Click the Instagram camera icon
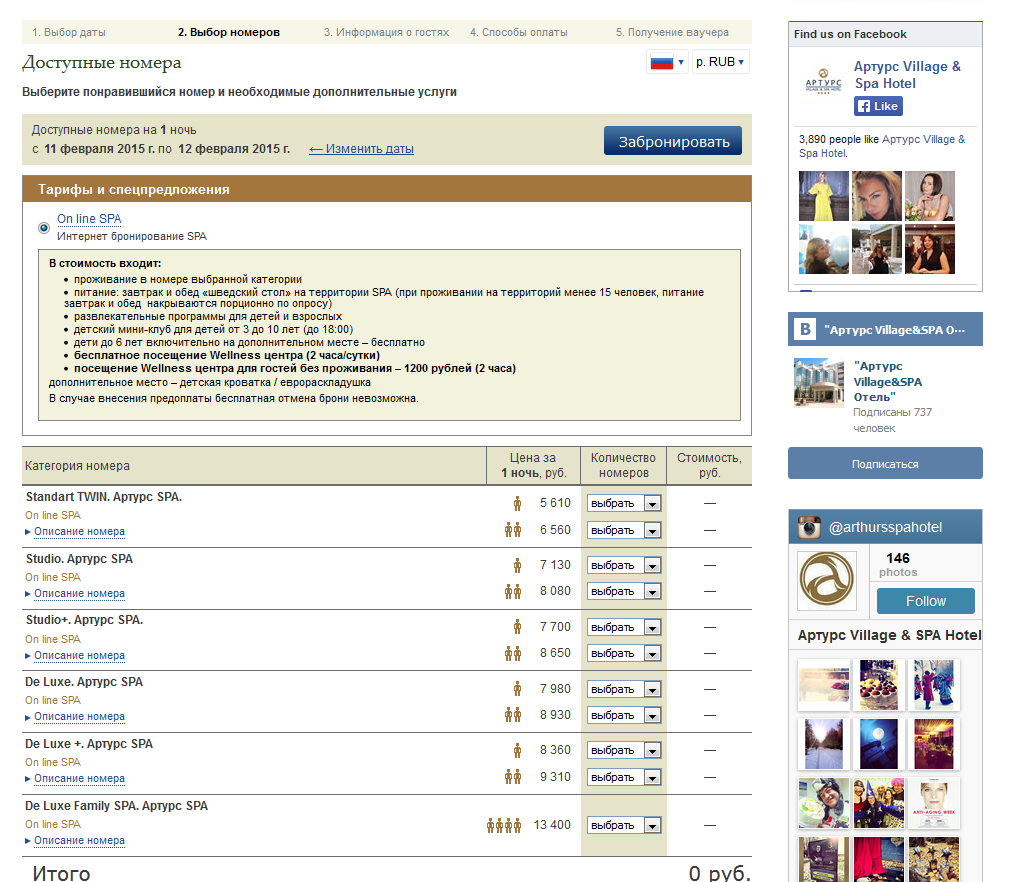 pos(808,527)
